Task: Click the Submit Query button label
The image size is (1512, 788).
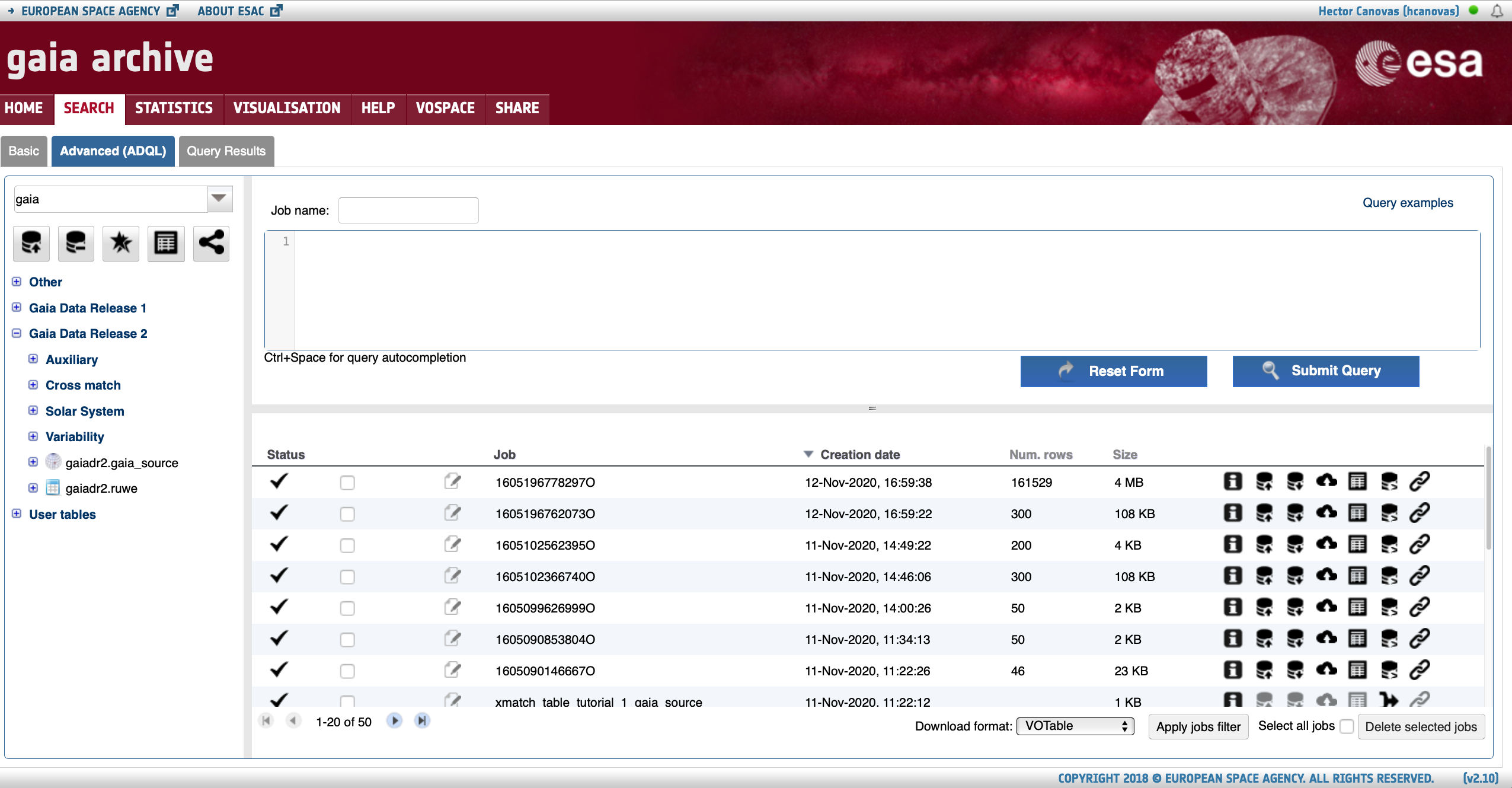Action: pyautogui.click(x=1336, y=371)
